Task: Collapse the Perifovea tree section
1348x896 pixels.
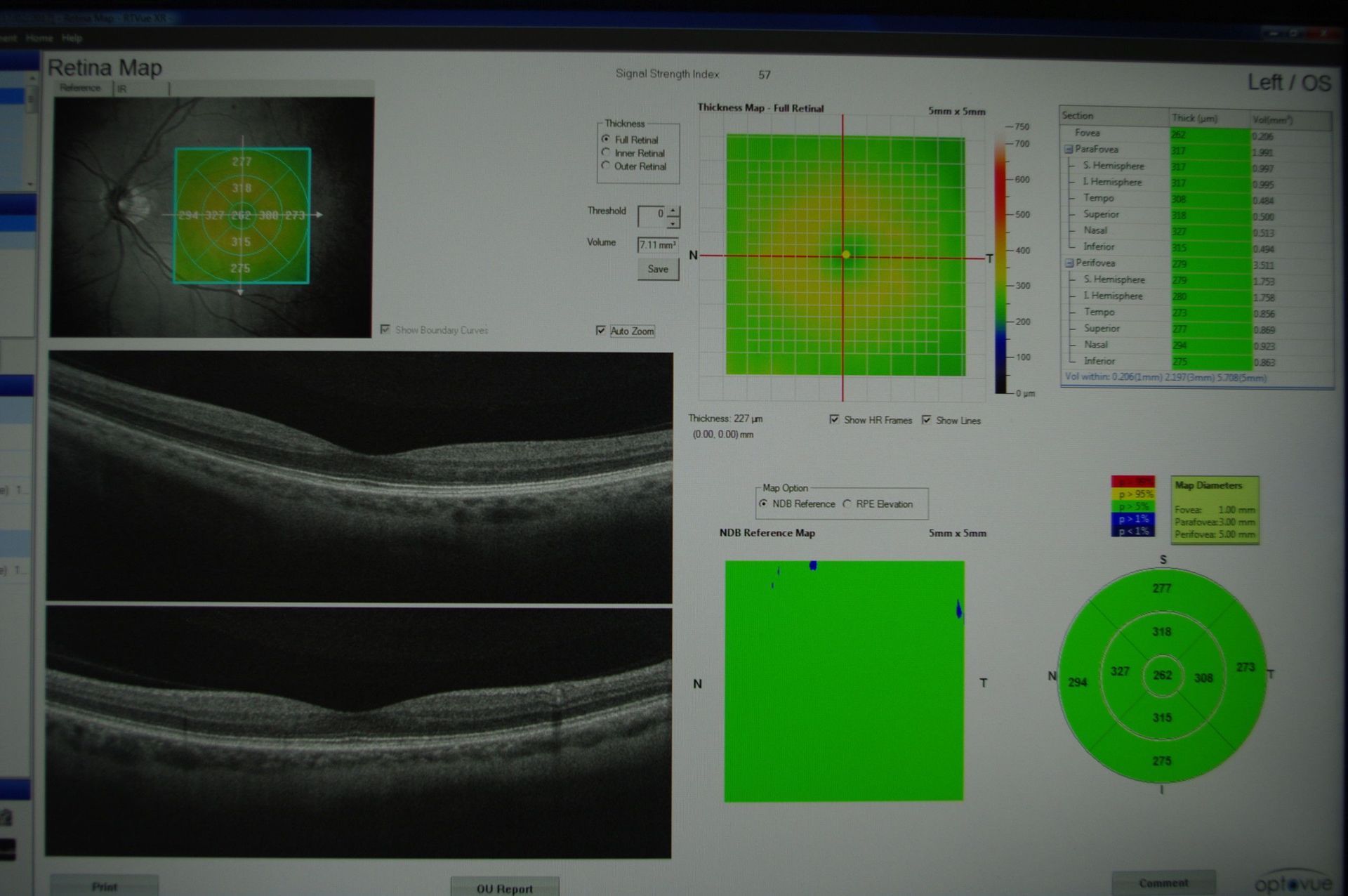Action: pos(1069,263)
